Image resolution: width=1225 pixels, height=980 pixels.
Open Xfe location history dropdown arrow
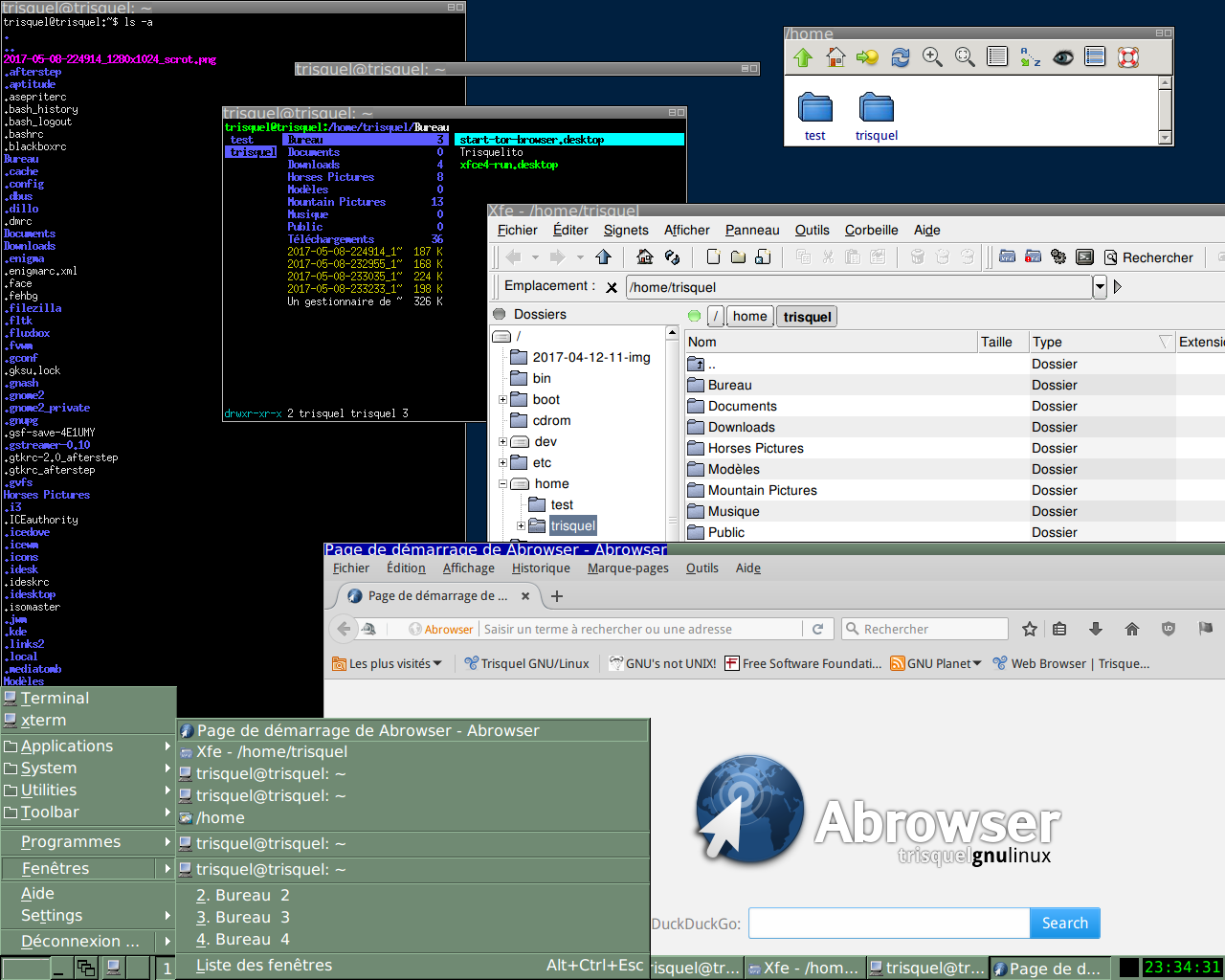[x=1100, y=286]
